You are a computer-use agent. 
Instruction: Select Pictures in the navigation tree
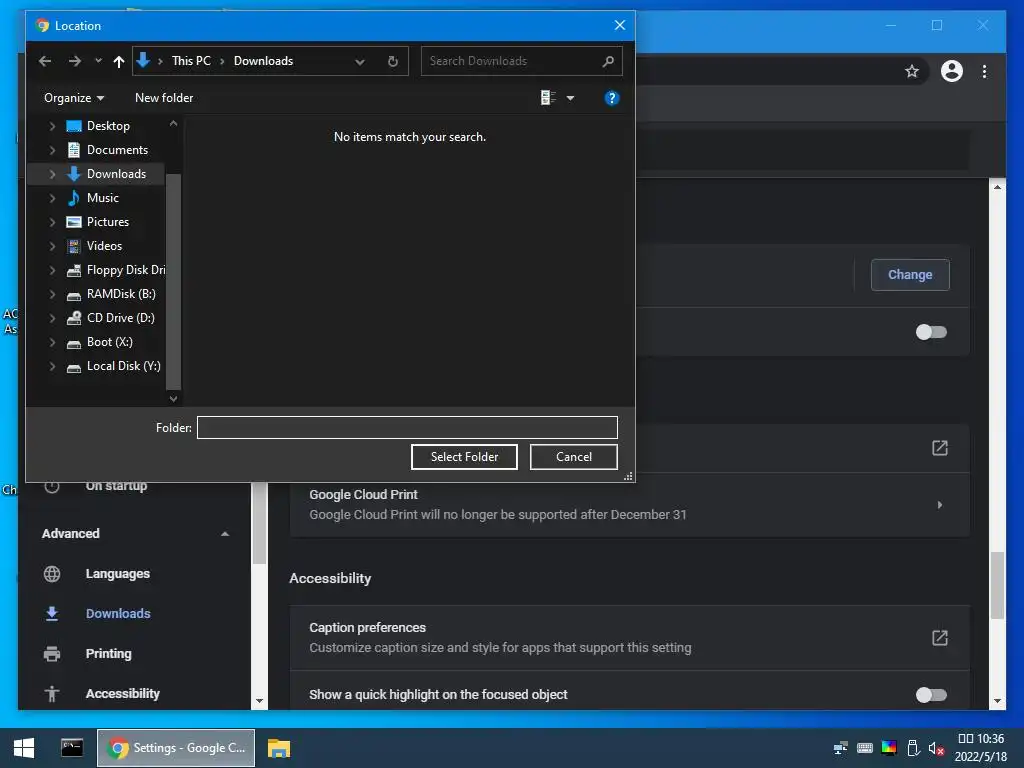tap(108, 222)
